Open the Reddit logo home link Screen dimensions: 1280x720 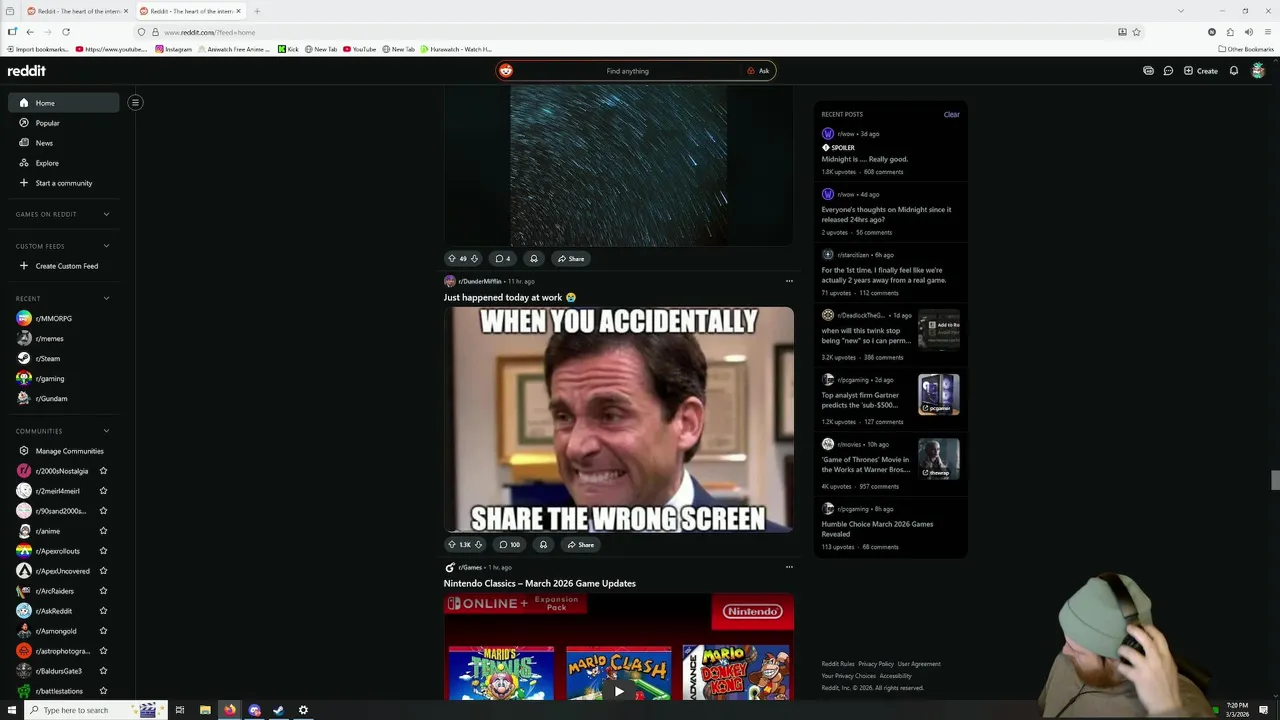[x=27, y=71]
